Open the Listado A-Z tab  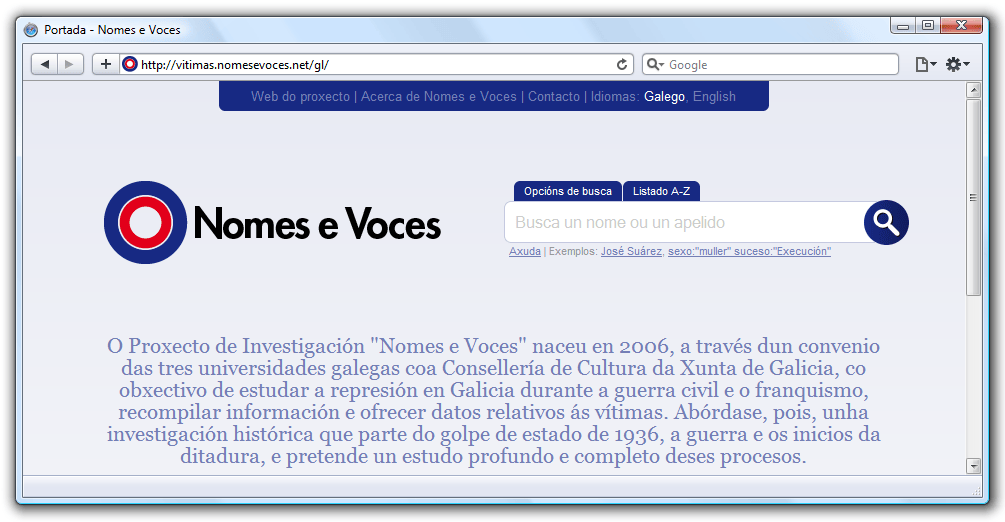click(x=661, y=191)
